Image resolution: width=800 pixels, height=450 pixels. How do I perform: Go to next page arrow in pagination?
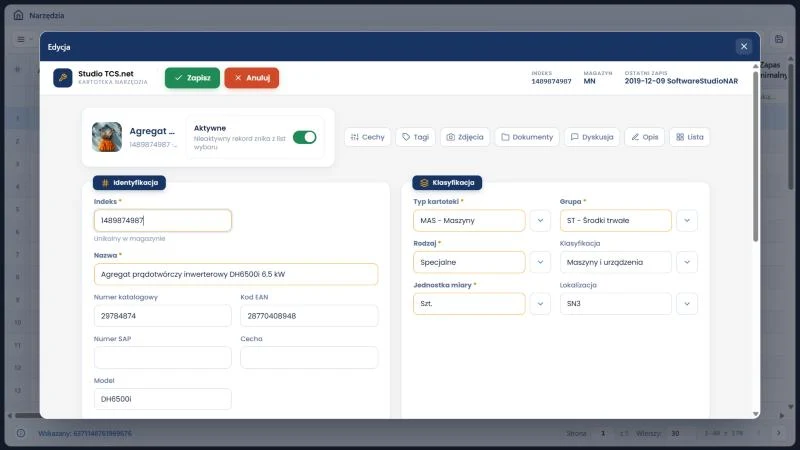pos(779,433)
